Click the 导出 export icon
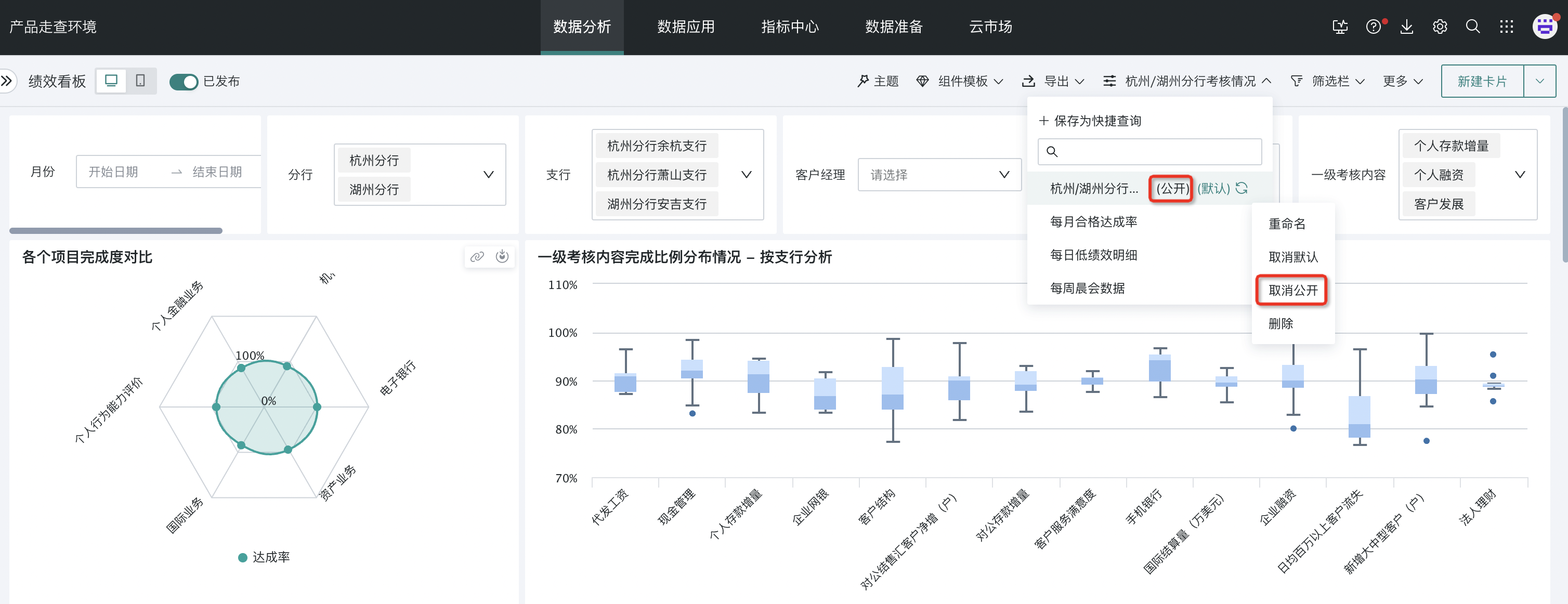 (1029, 81)
